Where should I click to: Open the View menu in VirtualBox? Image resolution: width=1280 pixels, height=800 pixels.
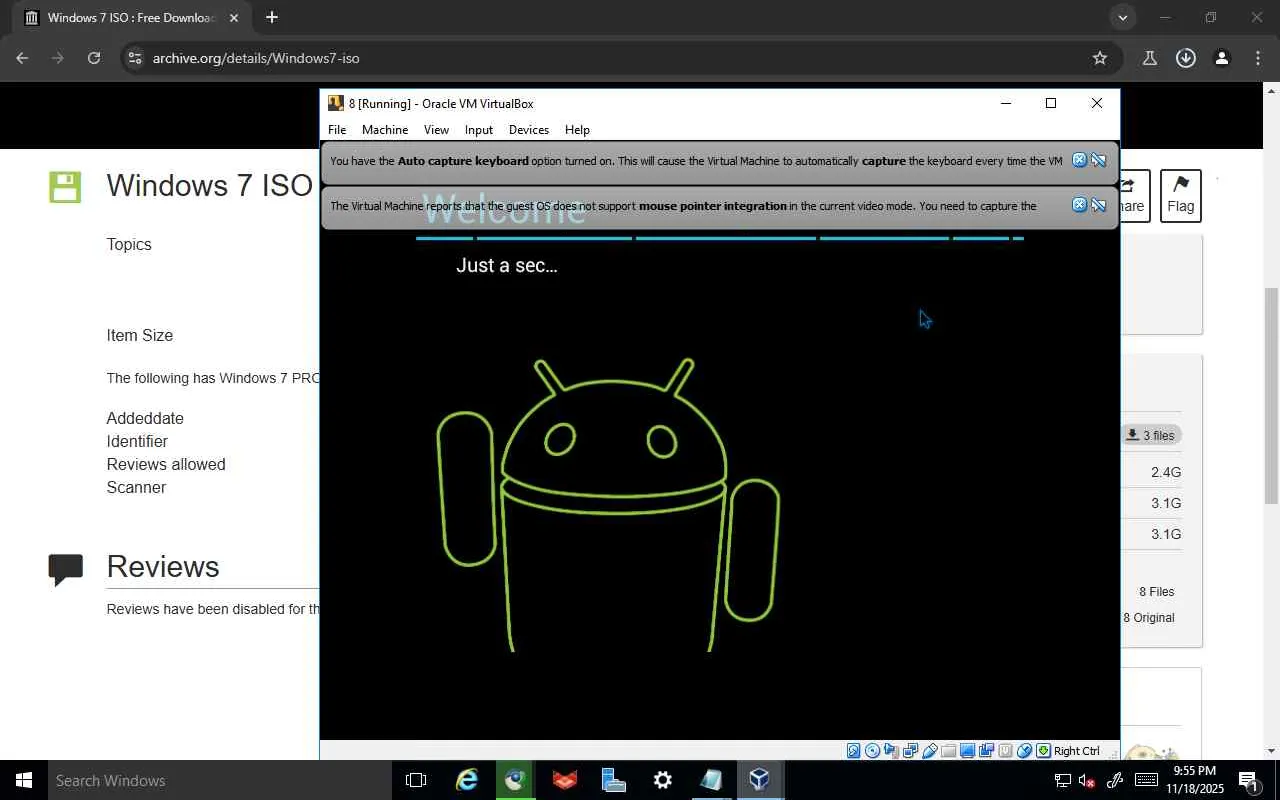[x=436, y=130]
